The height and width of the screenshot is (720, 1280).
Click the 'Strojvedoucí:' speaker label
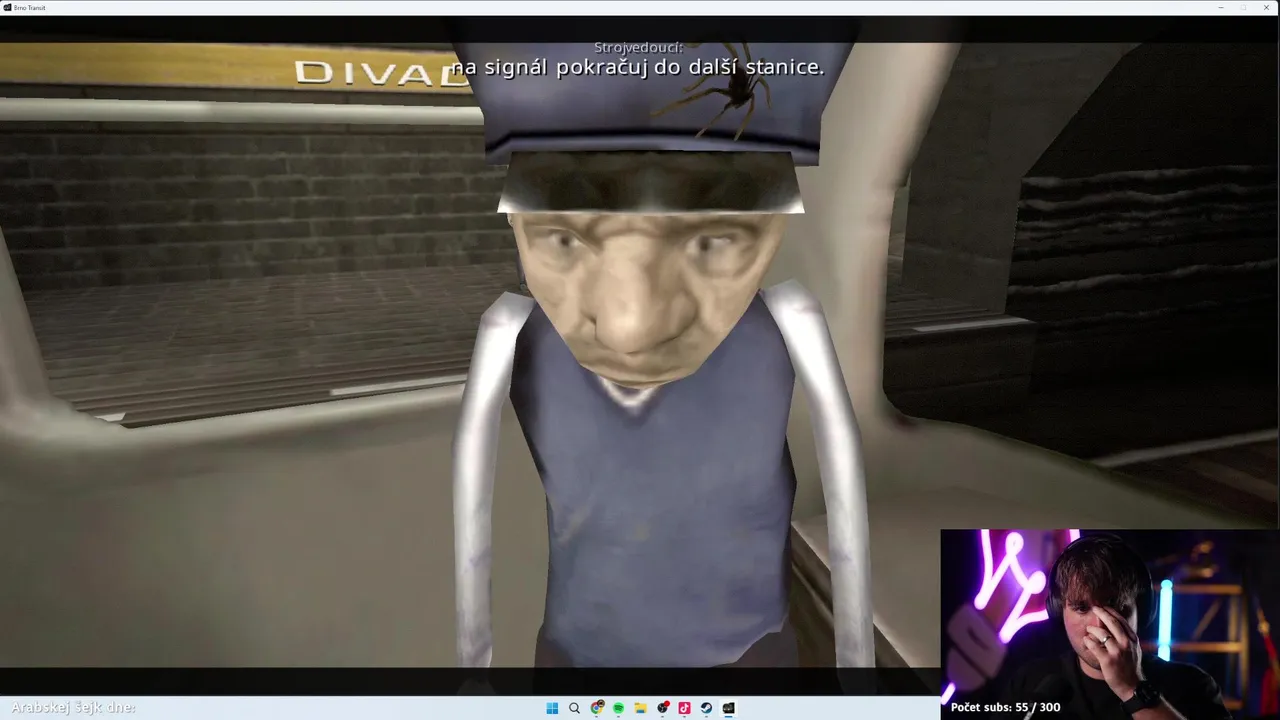[638, 47]
